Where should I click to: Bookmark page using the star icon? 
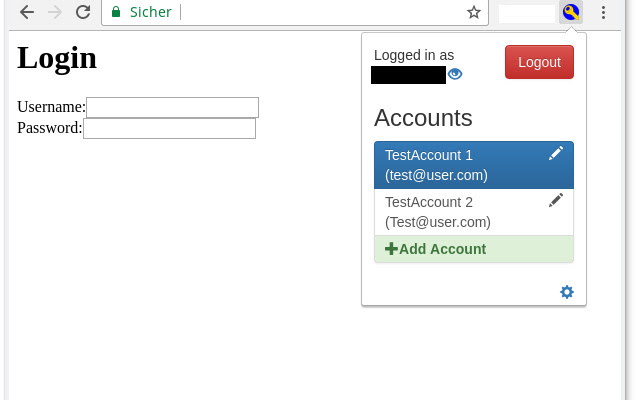(x=473, y=12)
